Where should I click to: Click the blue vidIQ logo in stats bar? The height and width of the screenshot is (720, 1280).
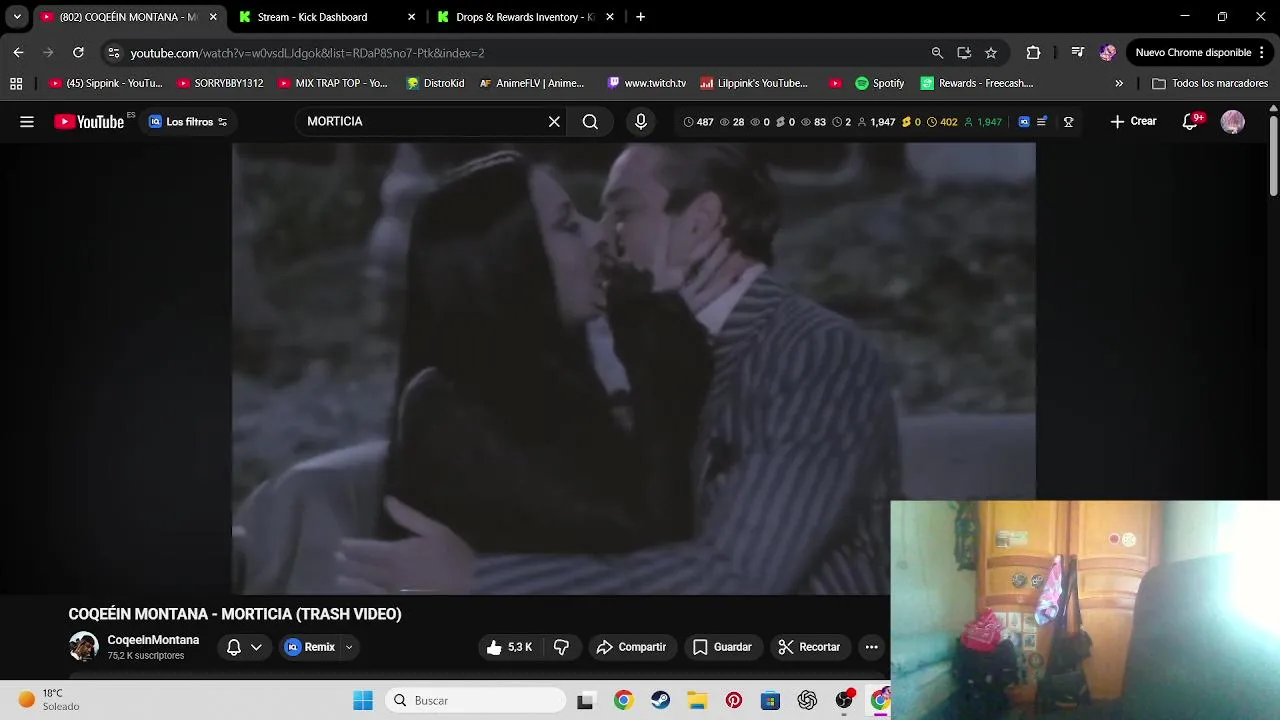[1024, 122]
